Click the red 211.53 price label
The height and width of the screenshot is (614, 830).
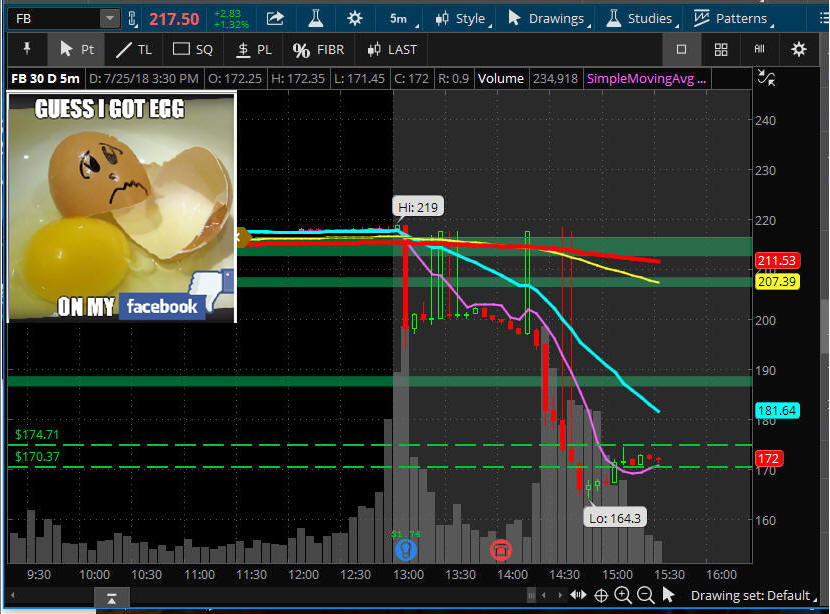pos(777,260)
